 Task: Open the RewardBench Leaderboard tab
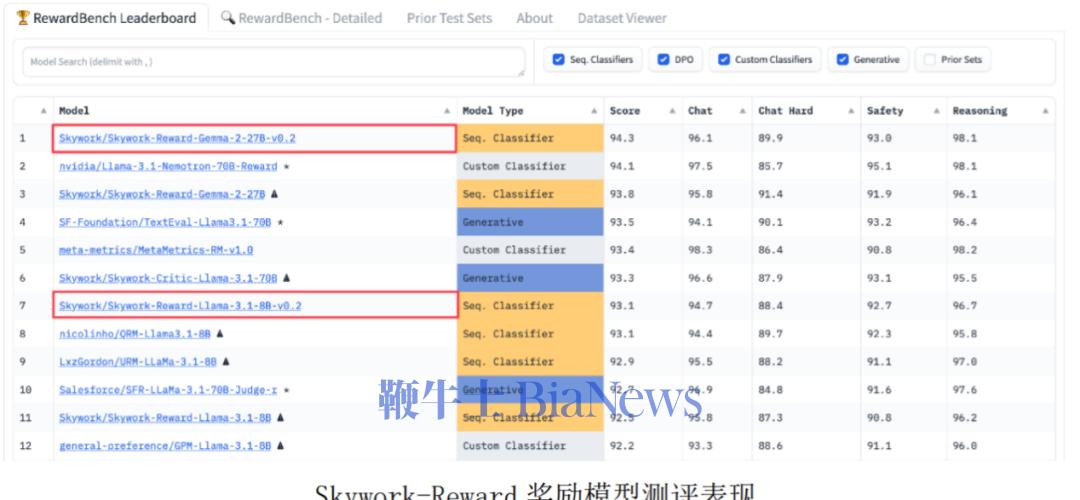pos(106,18)
